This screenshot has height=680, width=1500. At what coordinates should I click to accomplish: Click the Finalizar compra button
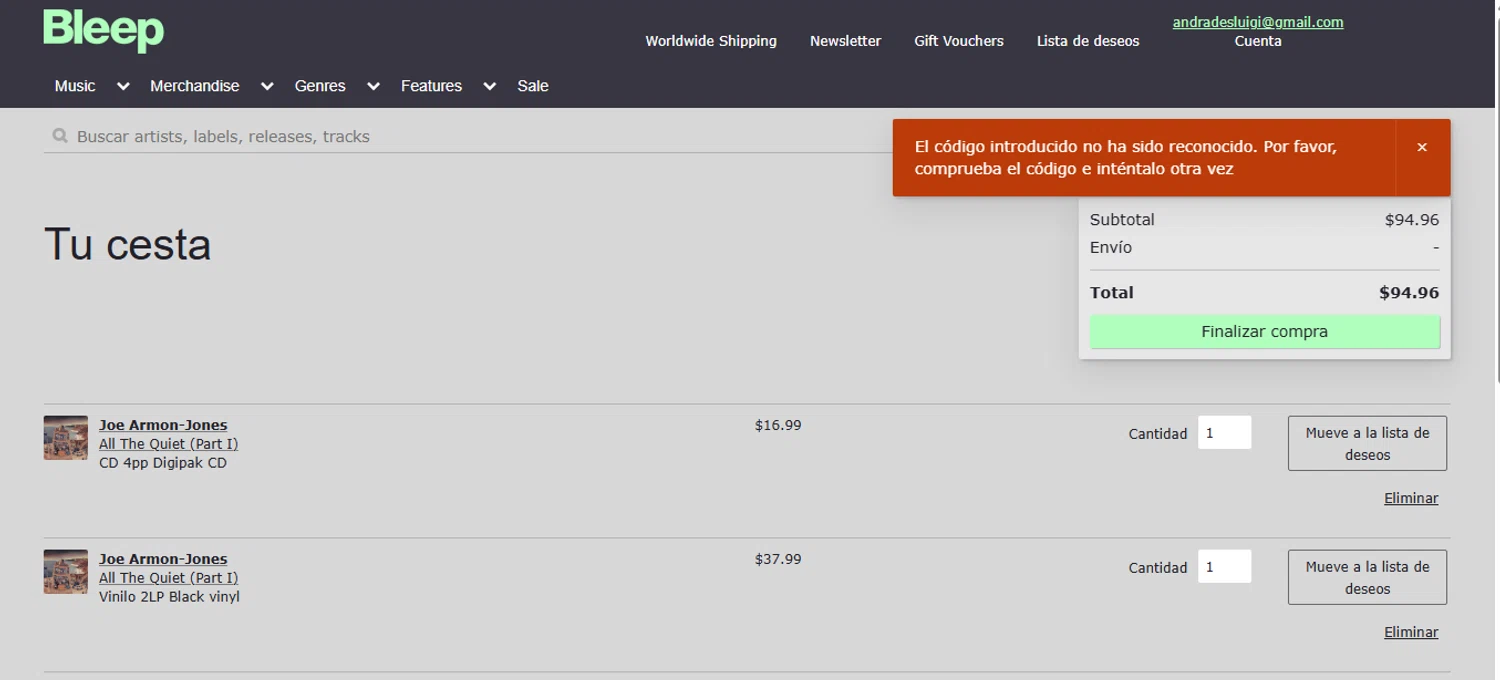click(1265, 332)
